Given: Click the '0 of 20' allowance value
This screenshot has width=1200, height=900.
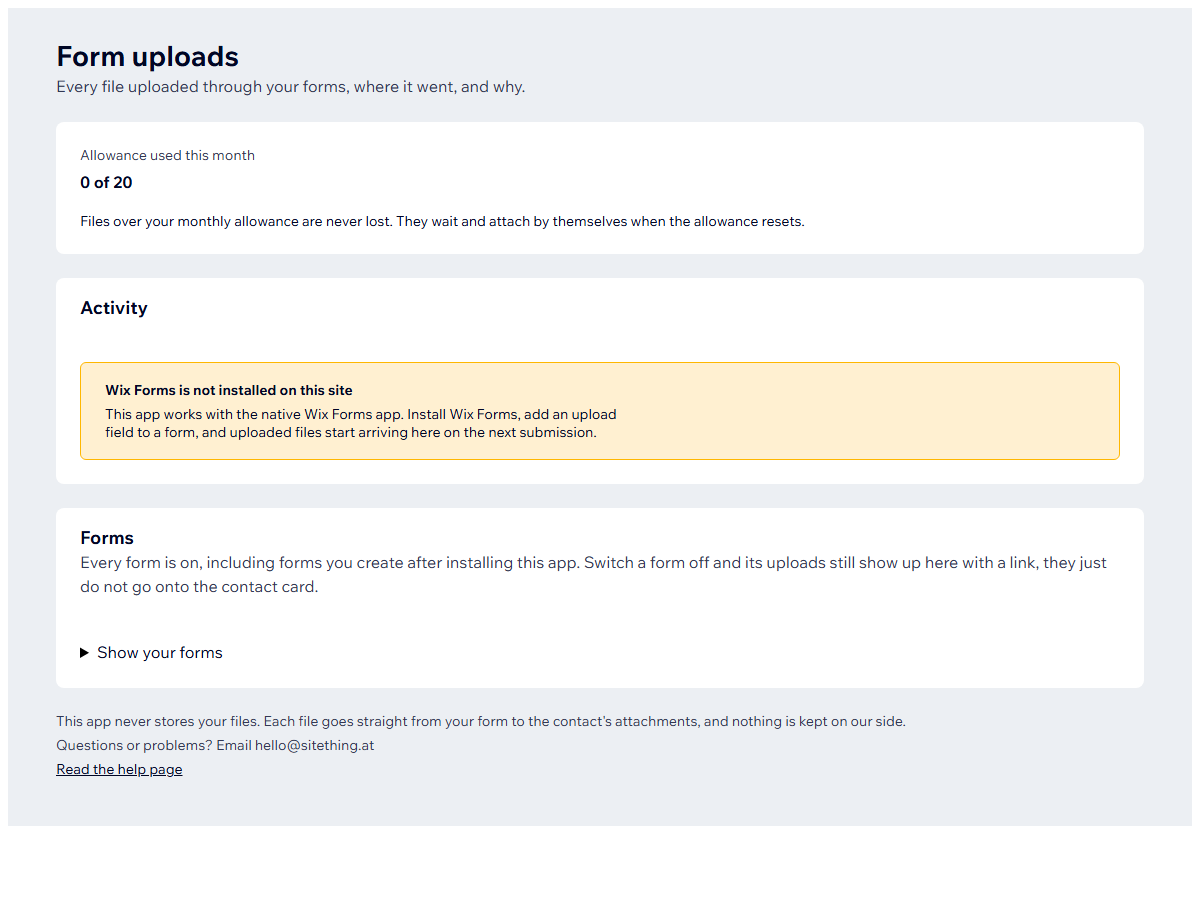Looking at the screenshot, I should coord(106,183).
